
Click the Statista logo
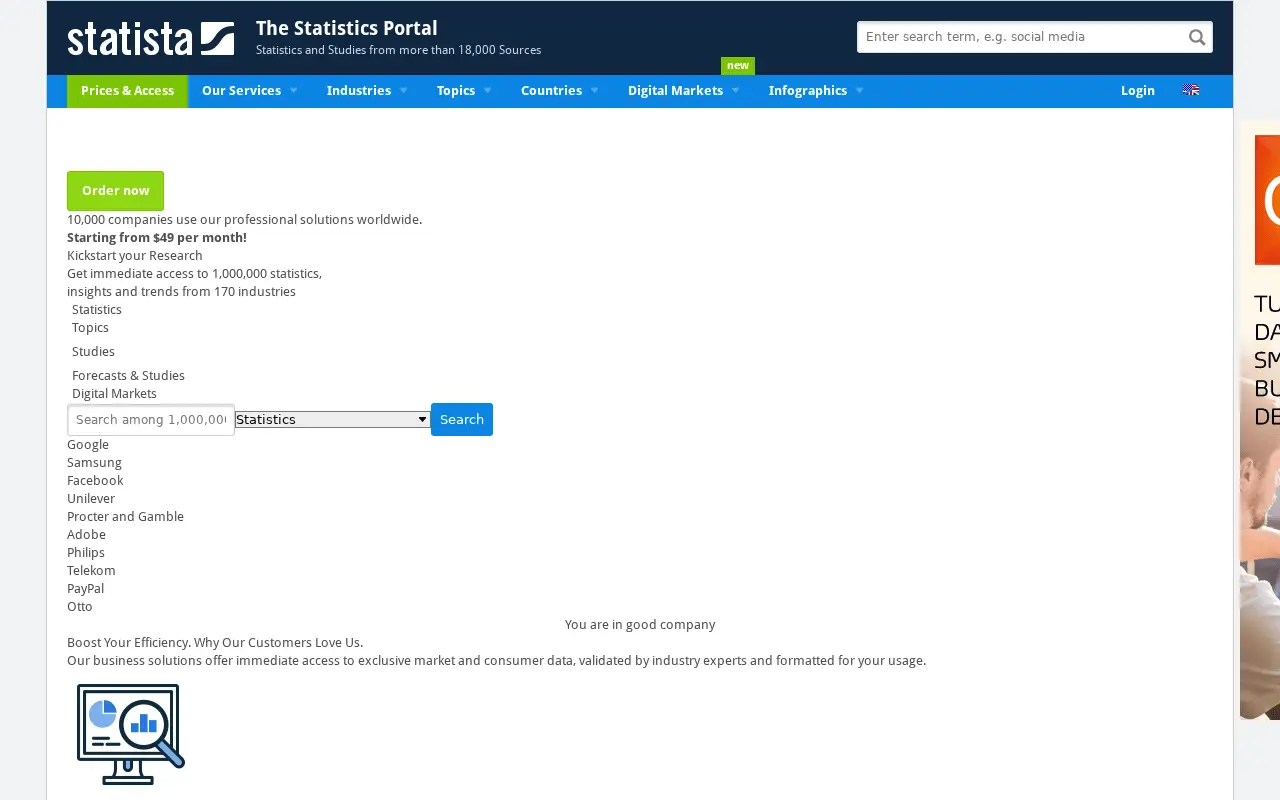click(150, 38)
